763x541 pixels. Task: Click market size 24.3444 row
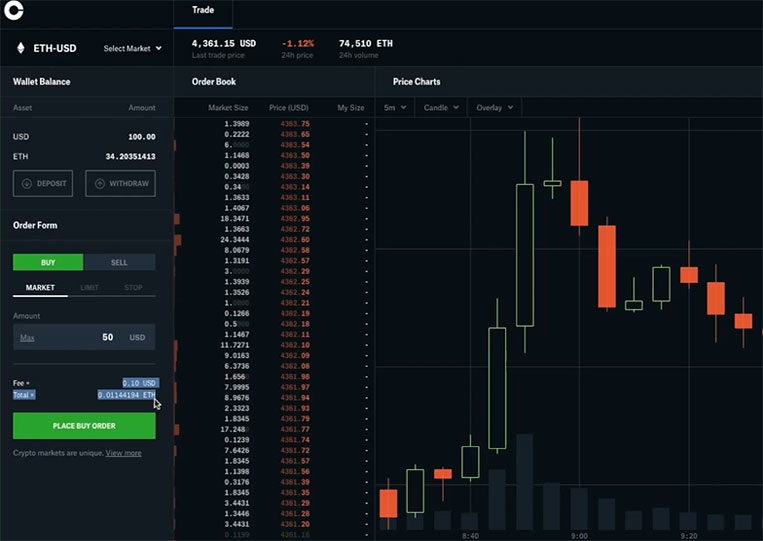tap(235, 239)
